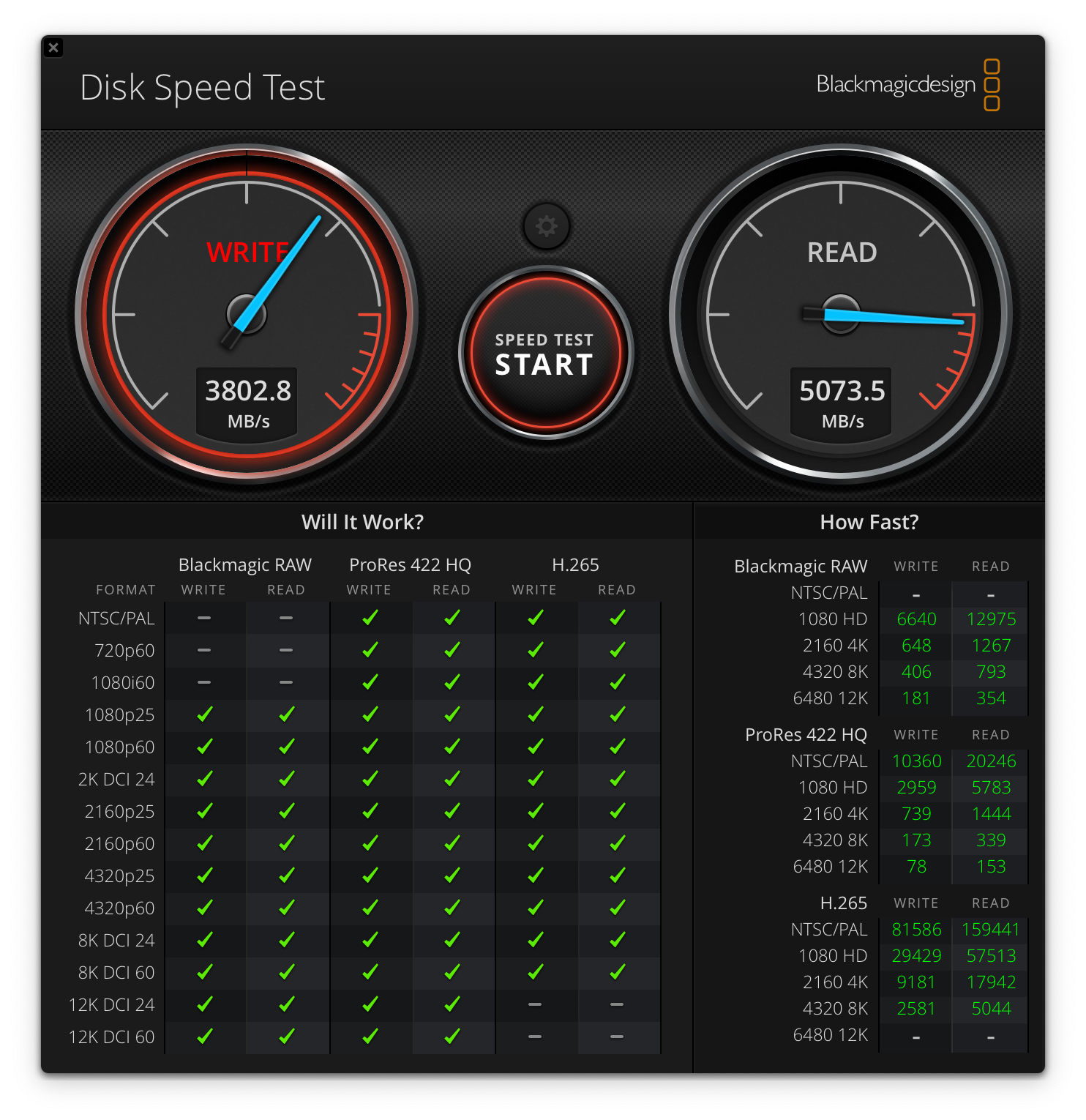This screenshot has height=1120, width=1086.
Task: Click the WRITE speed gauge needle
Action: pyautogui.click(x=271, y=281)
